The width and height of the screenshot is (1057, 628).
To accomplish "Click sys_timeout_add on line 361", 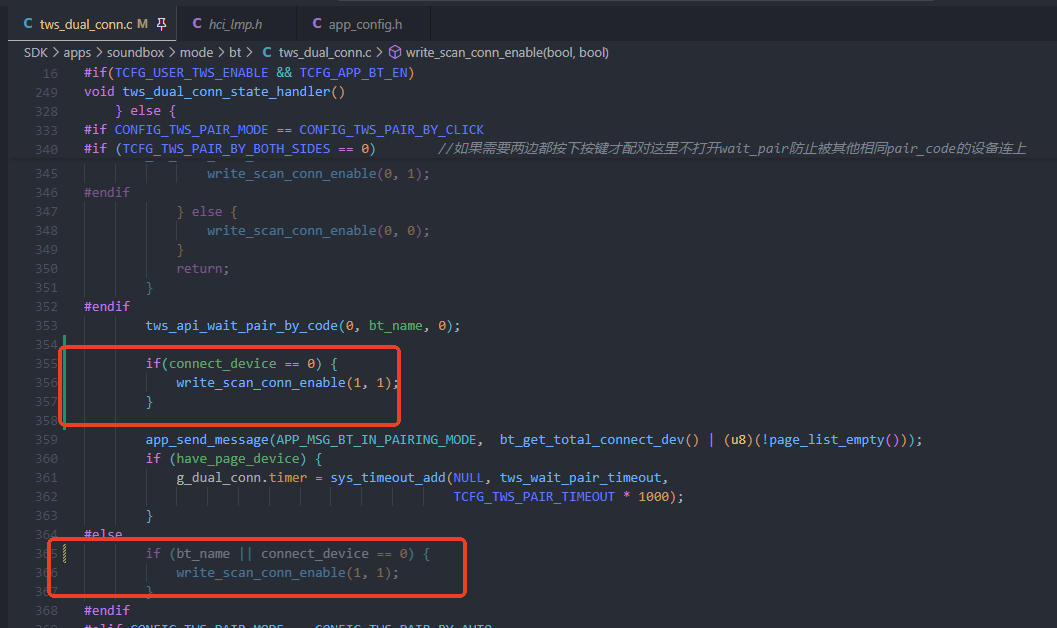I will pyautogui.click(x=388, y=477).
